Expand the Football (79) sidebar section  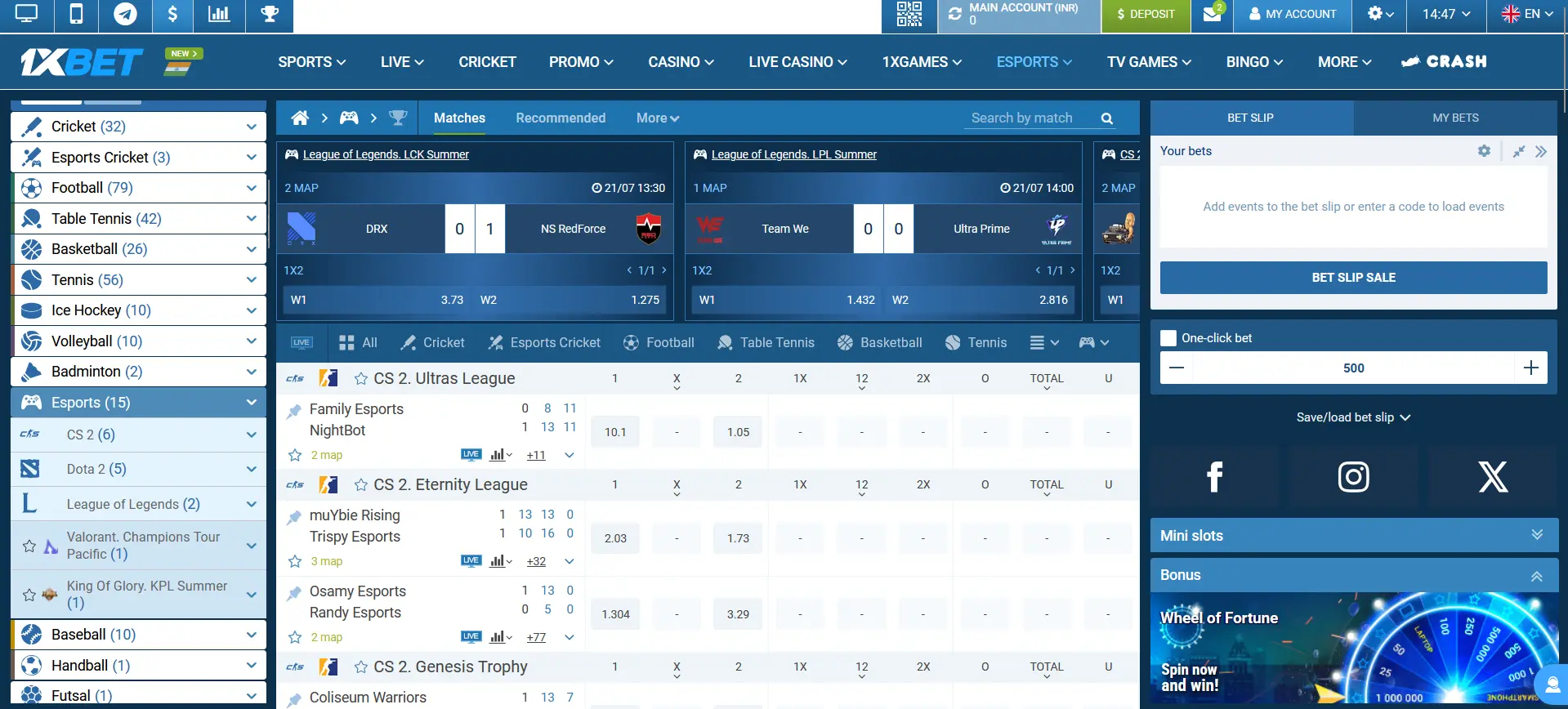click(x=138, y=188)
